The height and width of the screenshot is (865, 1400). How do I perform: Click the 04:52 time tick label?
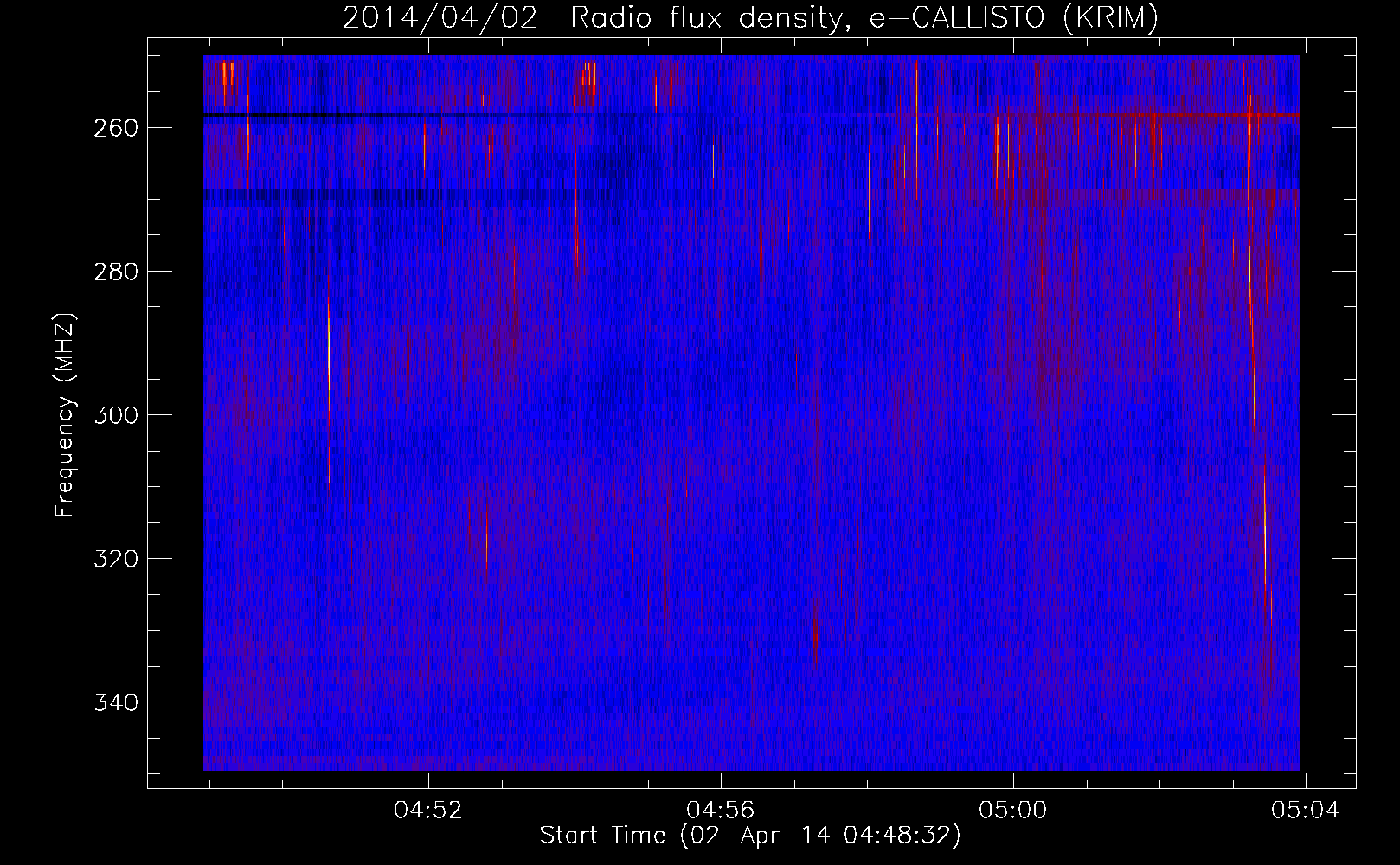click(428, 811)
